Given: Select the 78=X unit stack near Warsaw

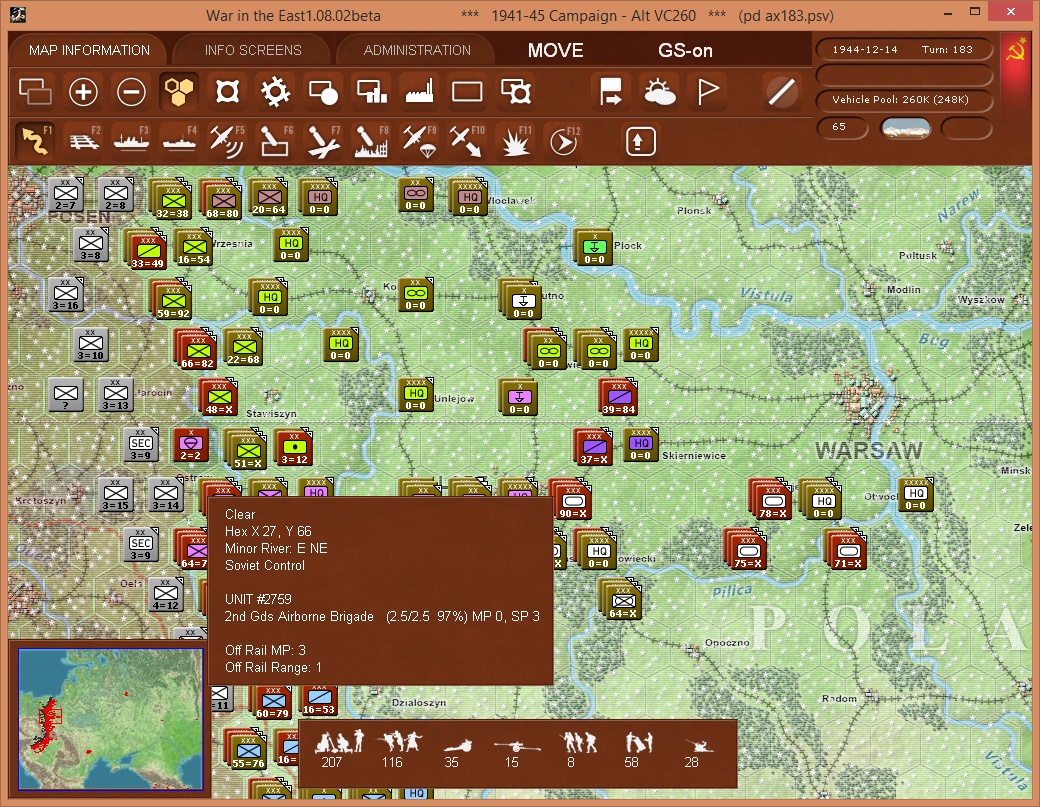Looking at the screenshot, I should pos(771,499).
